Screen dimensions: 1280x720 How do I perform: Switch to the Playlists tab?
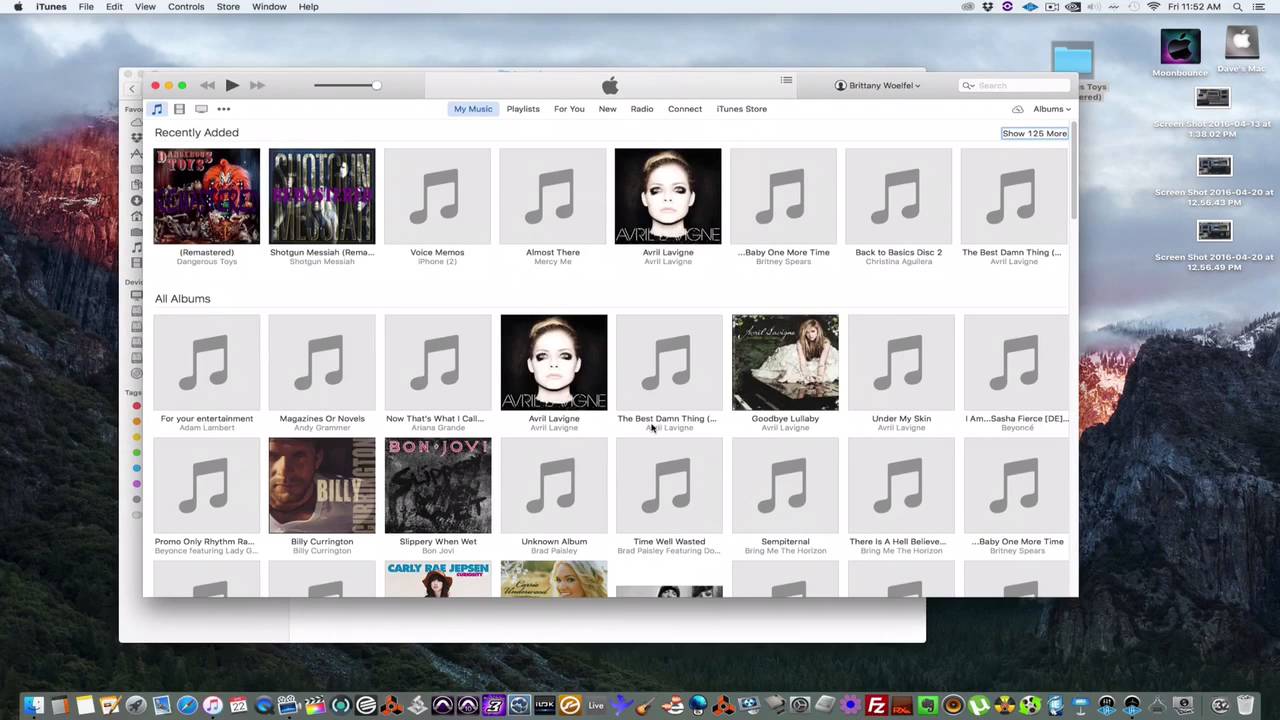tap(523, 109)
